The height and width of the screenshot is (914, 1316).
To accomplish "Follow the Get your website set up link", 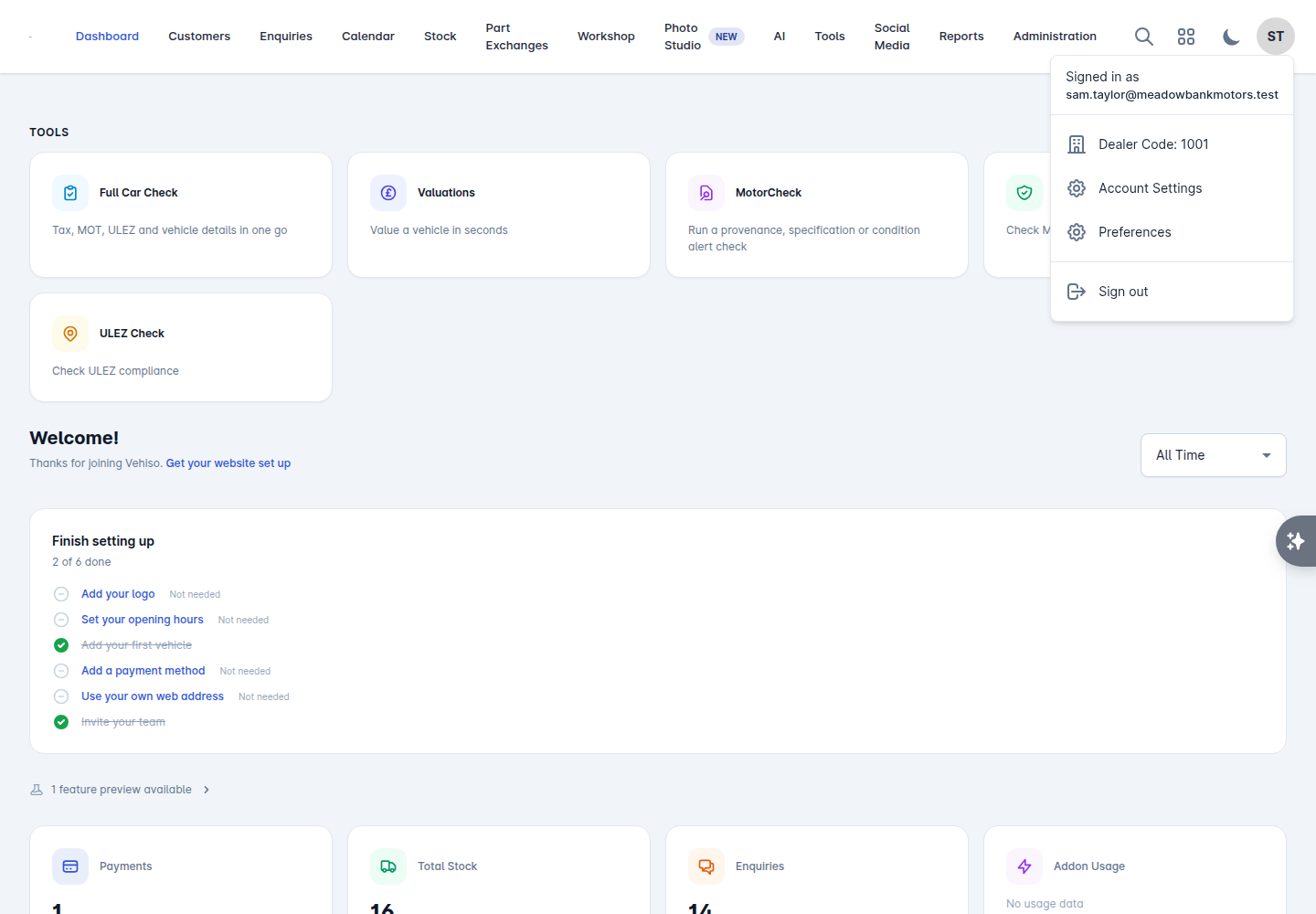I will [x=228, y=463].
